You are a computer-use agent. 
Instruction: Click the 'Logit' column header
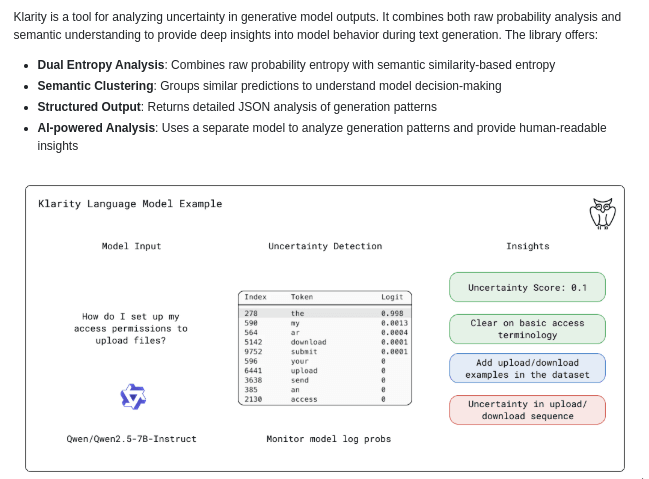coord(392,297)
